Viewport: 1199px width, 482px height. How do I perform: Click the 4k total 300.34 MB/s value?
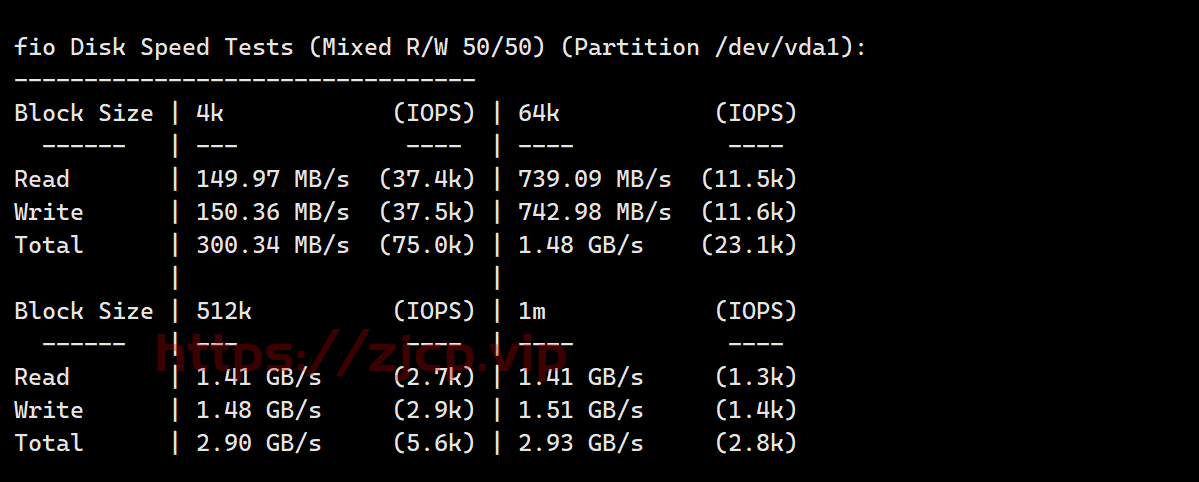tap(273, 246)
